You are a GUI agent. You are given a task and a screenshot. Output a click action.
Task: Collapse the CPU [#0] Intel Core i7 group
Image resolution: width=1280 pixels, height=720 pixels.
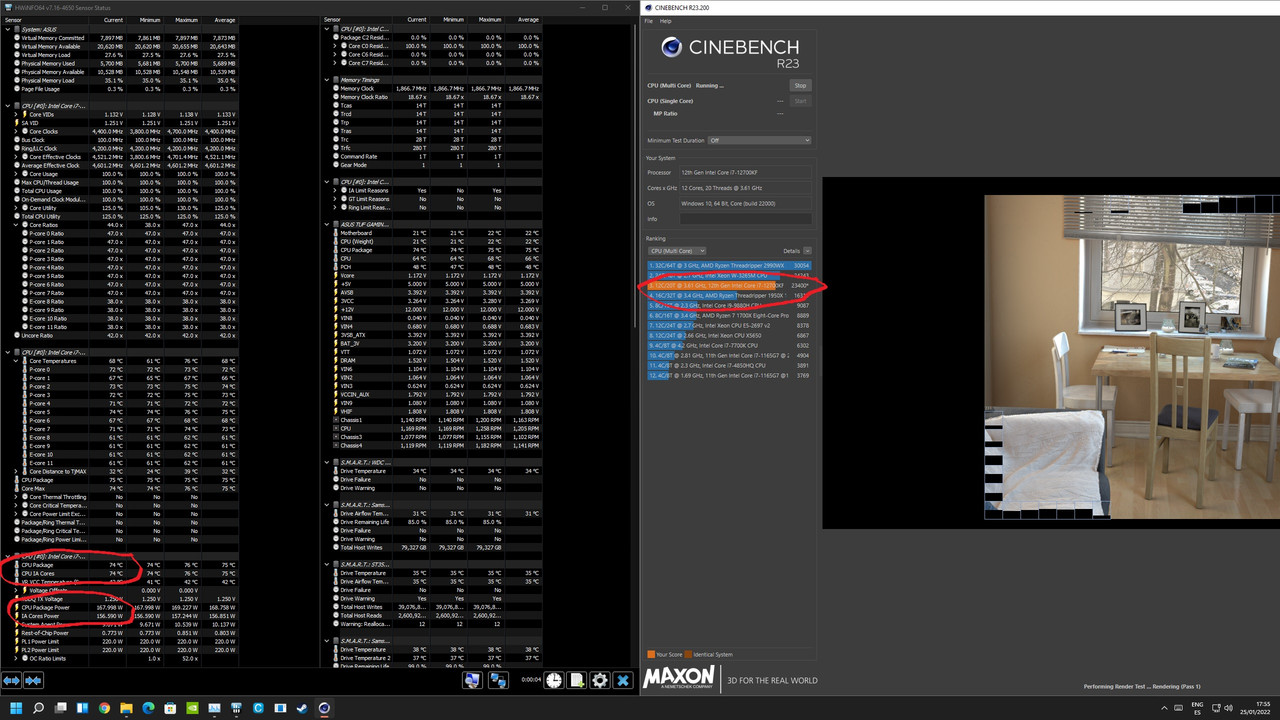(9, 105)
